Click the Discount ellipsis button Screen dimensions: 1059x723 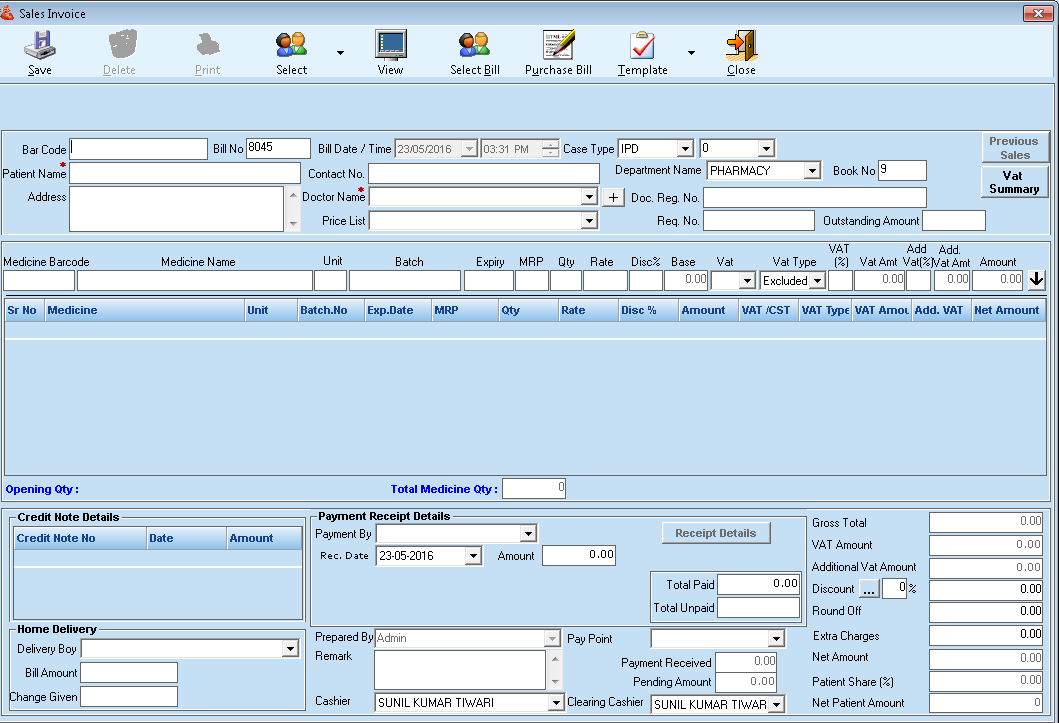tap(868, 590)
